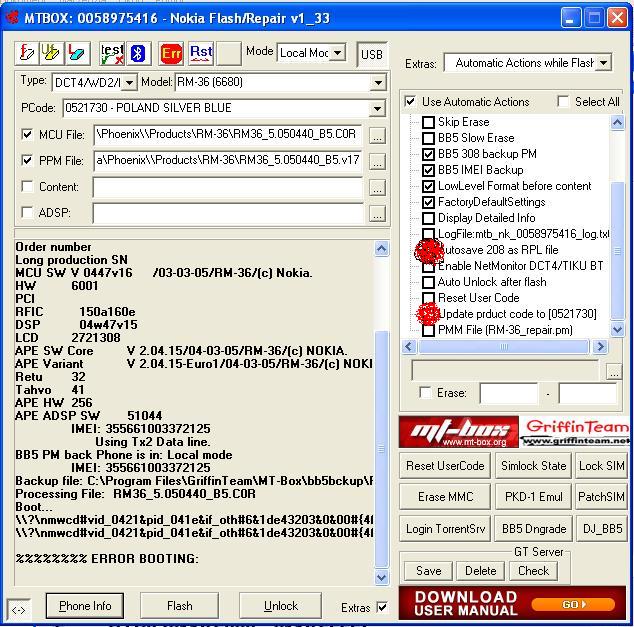Click the Phone Info button
The width and height of the screenshot is (634, 627).
(85, 606)
